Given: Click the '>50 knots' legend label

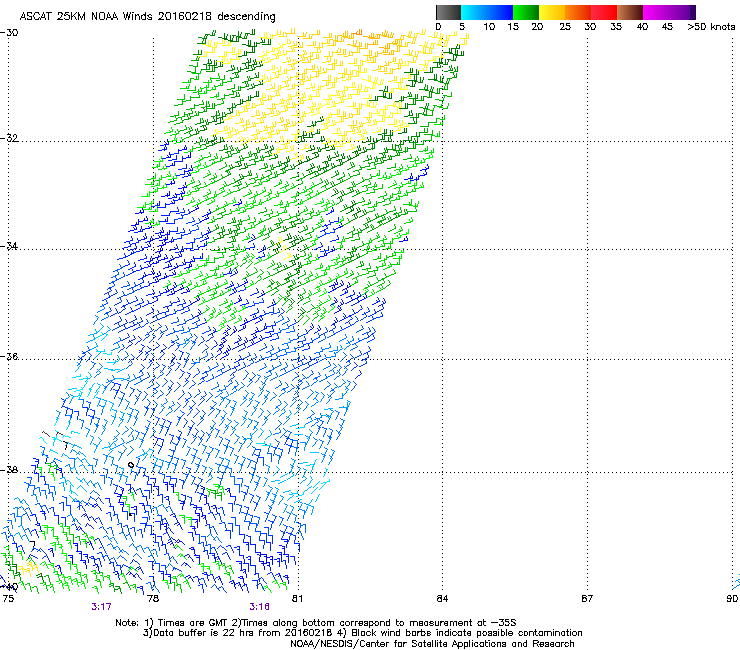Looking at the screenshot, I should (x=711, y=27).
